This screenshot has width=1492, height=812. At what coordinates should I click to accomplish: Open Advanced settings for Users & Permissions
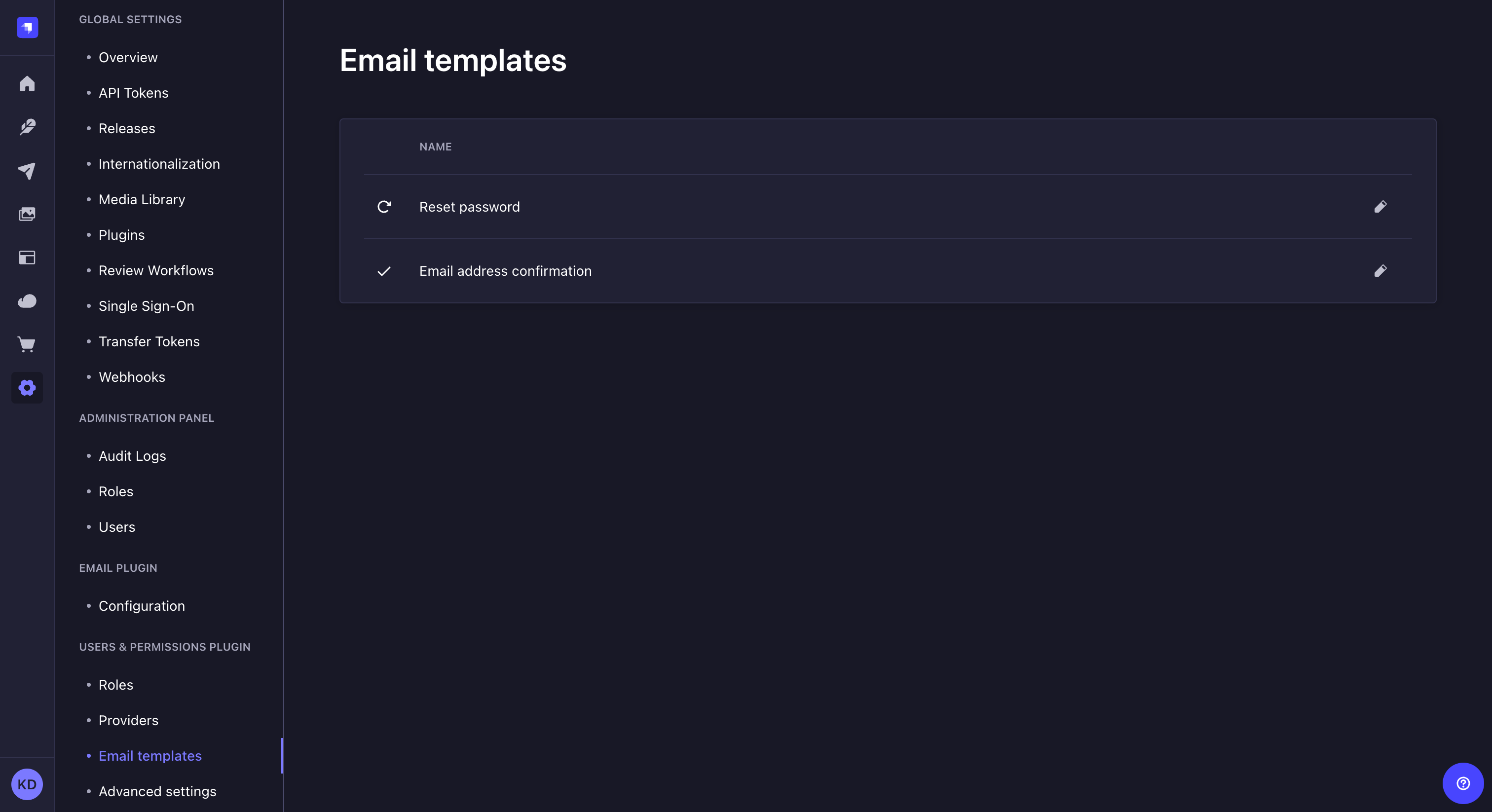pyautogui.click(x=157, y=791)
